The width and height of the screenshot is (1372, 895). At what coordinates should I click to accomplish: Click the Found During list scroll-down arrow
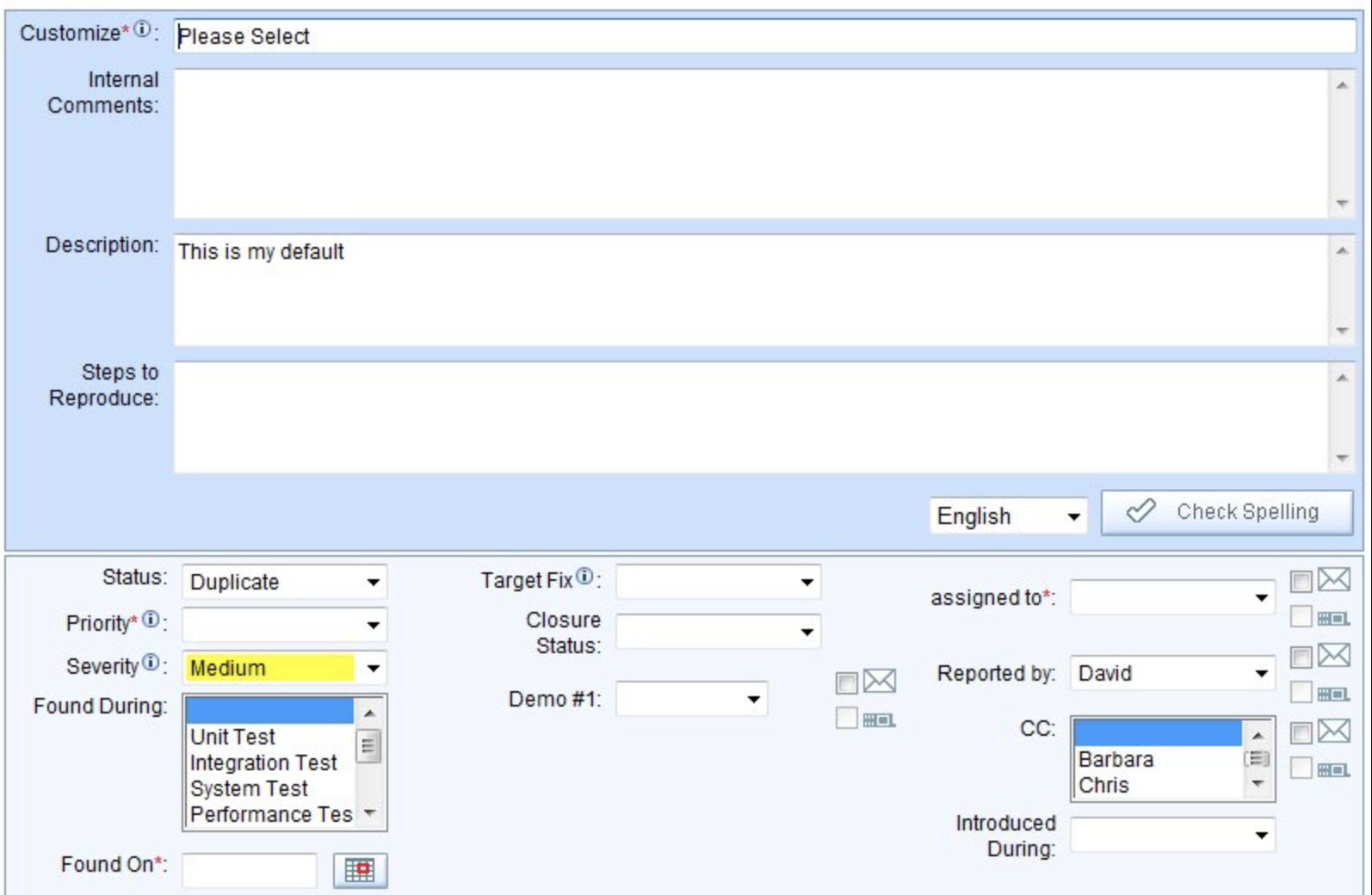[x=370, y=813]
